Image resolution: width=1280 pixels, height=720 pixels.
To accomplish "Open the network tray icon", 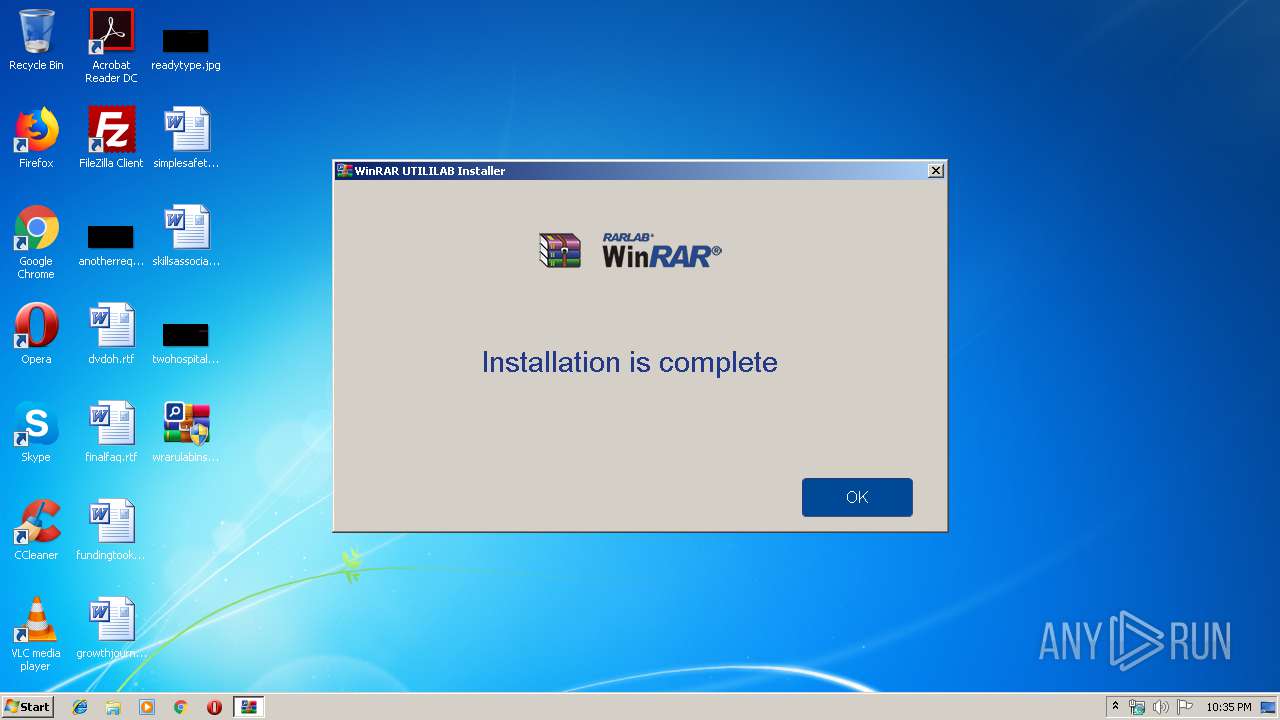I will point(1137,707).
